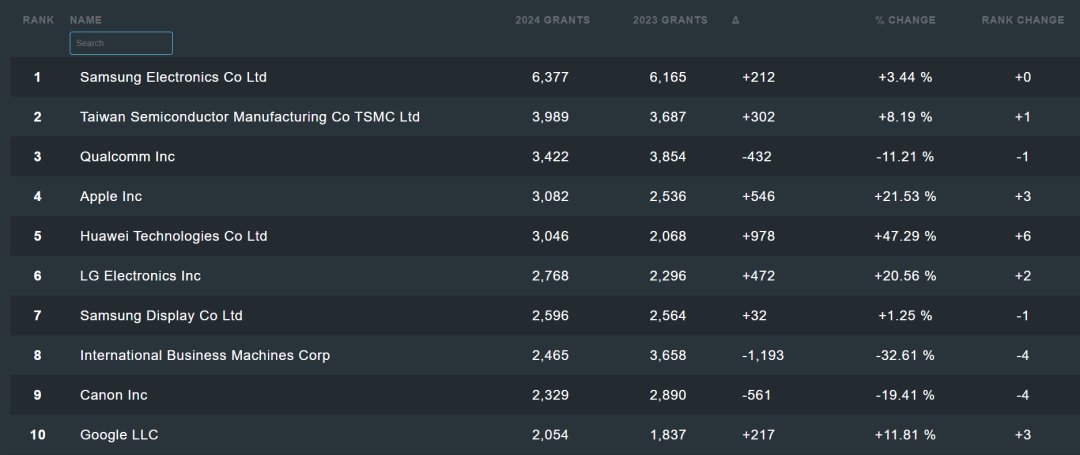Select Apple Inc name cell

click(x=111, y=197)
